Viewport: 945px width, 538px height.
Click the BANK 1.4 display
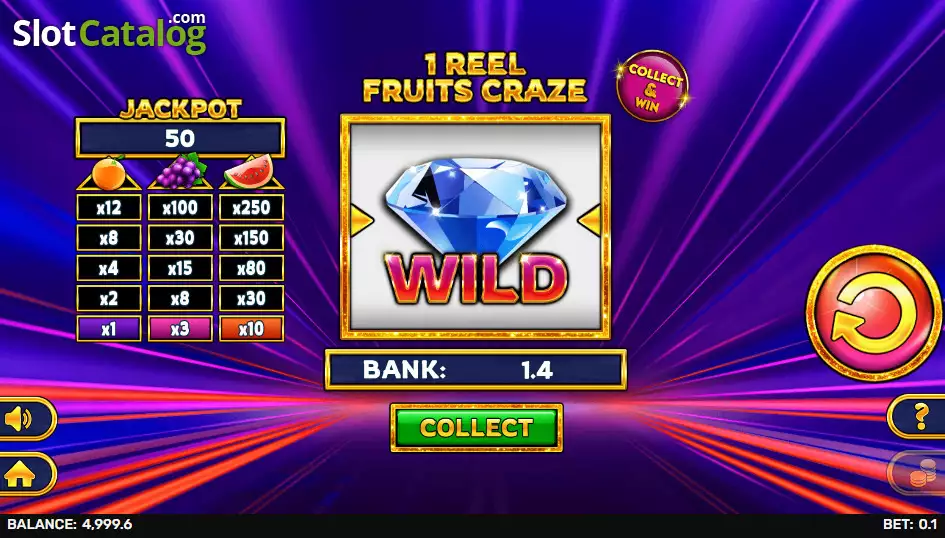point(476,370)
